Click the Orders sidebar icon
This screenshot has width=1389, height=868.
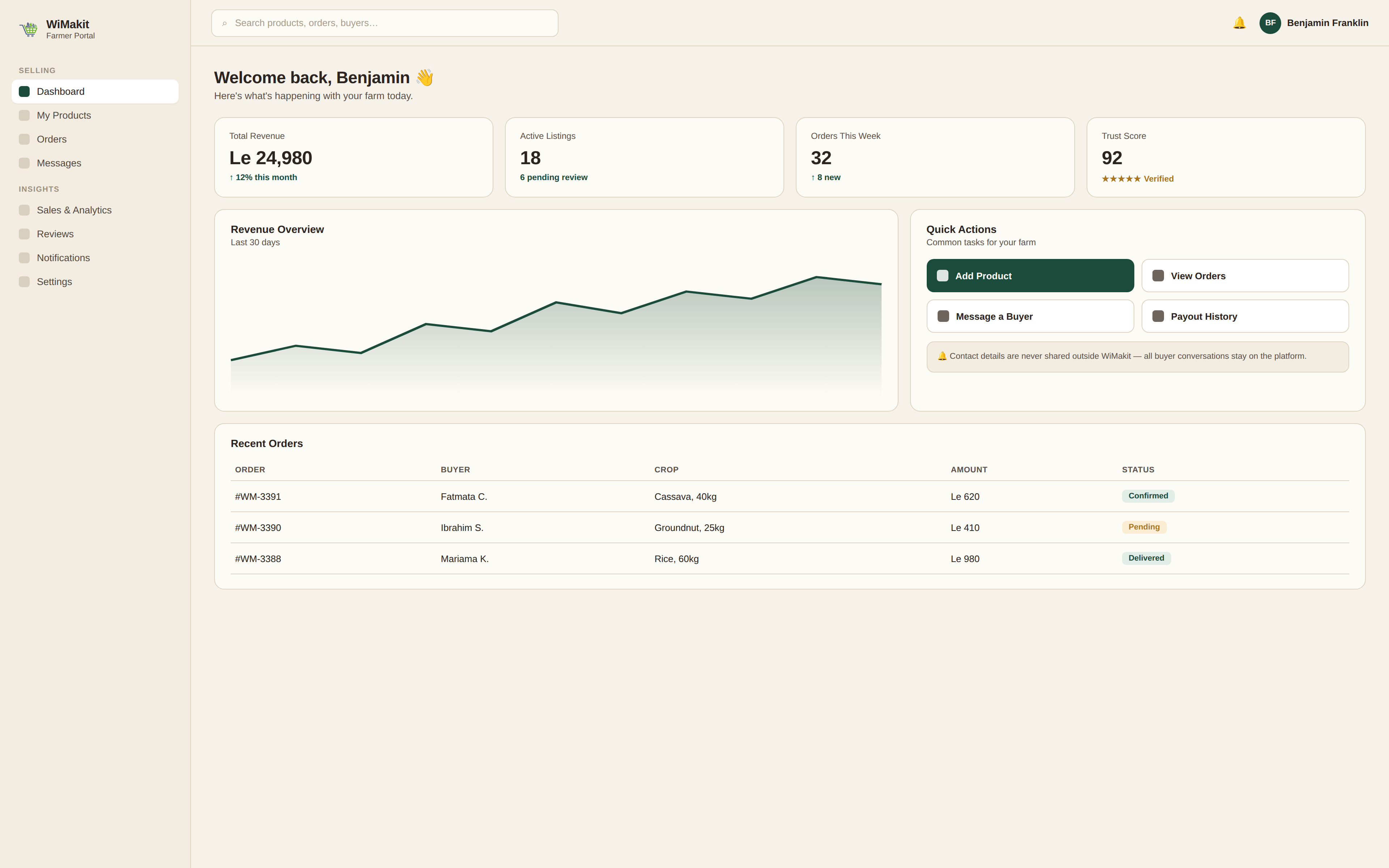24,140
